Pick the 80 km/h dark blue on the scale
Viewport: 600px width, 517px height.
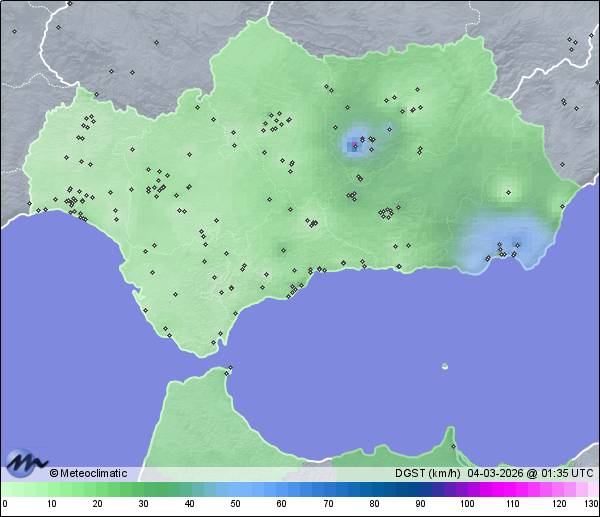coord(374,489)
